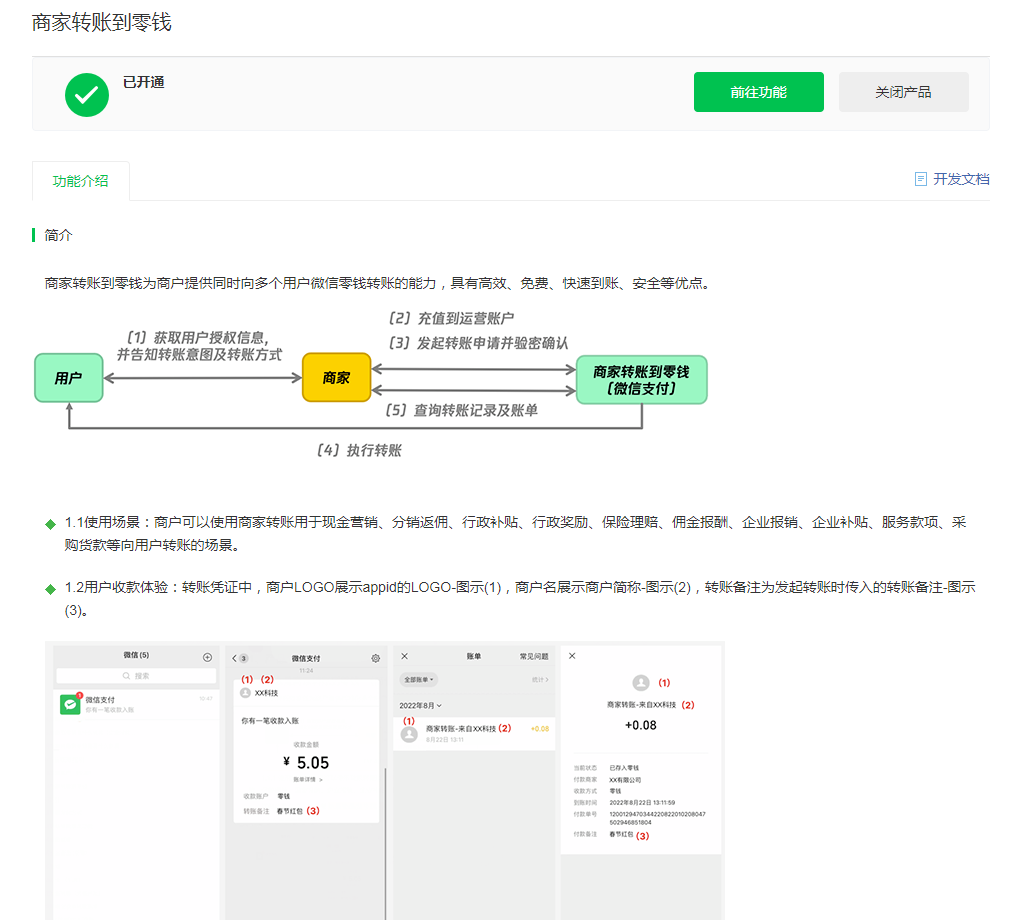Viewport: 1024px width, 920px height.
Task: Click the plus icon in the 微信(5) mockup
Action: (208, 658)
